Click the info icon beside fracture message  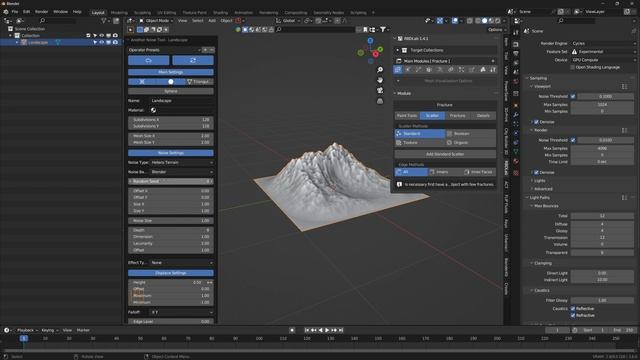[x=399, y=184]
